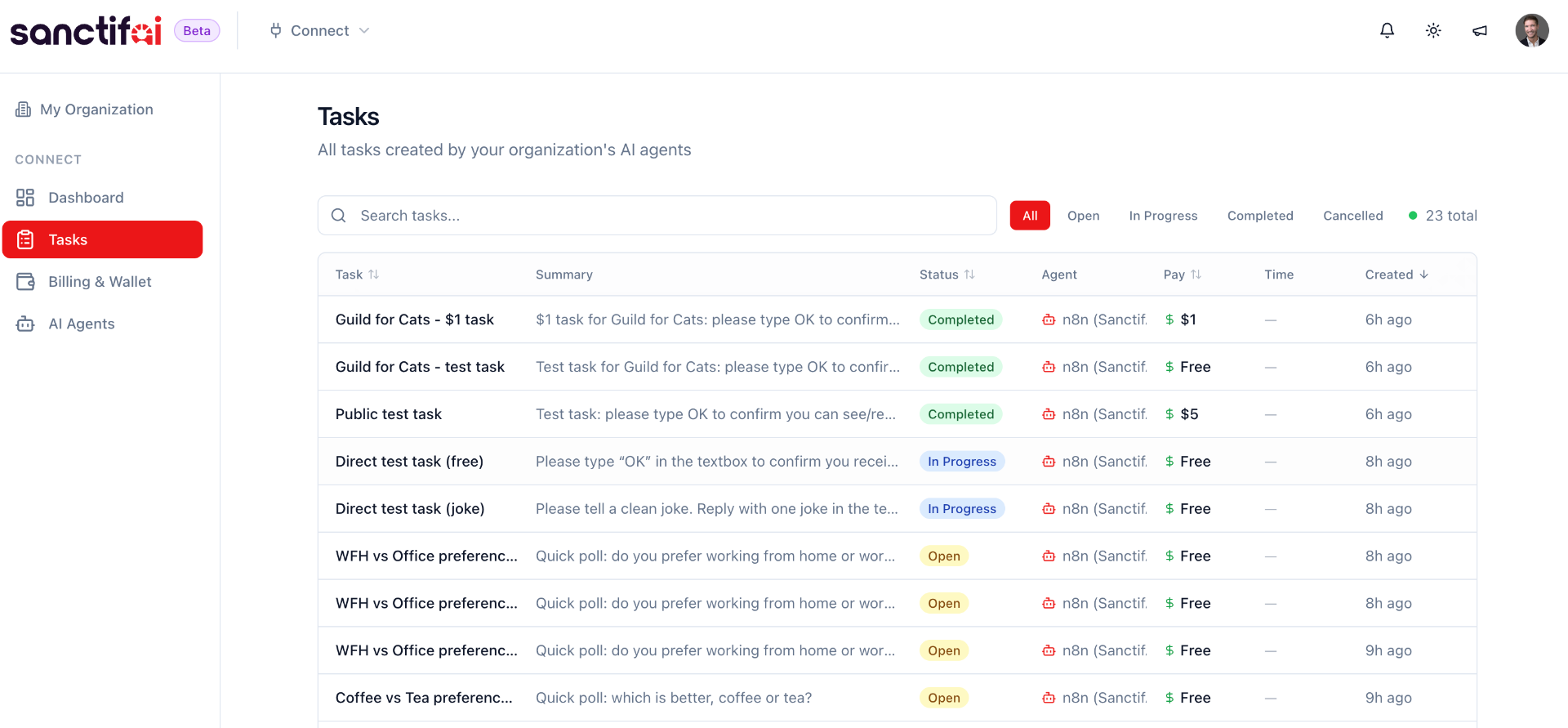Image resolution: width=1568 pixels, height=728 pixels.
Task: Click the Tasks clipboard icon
Action: 25,239
